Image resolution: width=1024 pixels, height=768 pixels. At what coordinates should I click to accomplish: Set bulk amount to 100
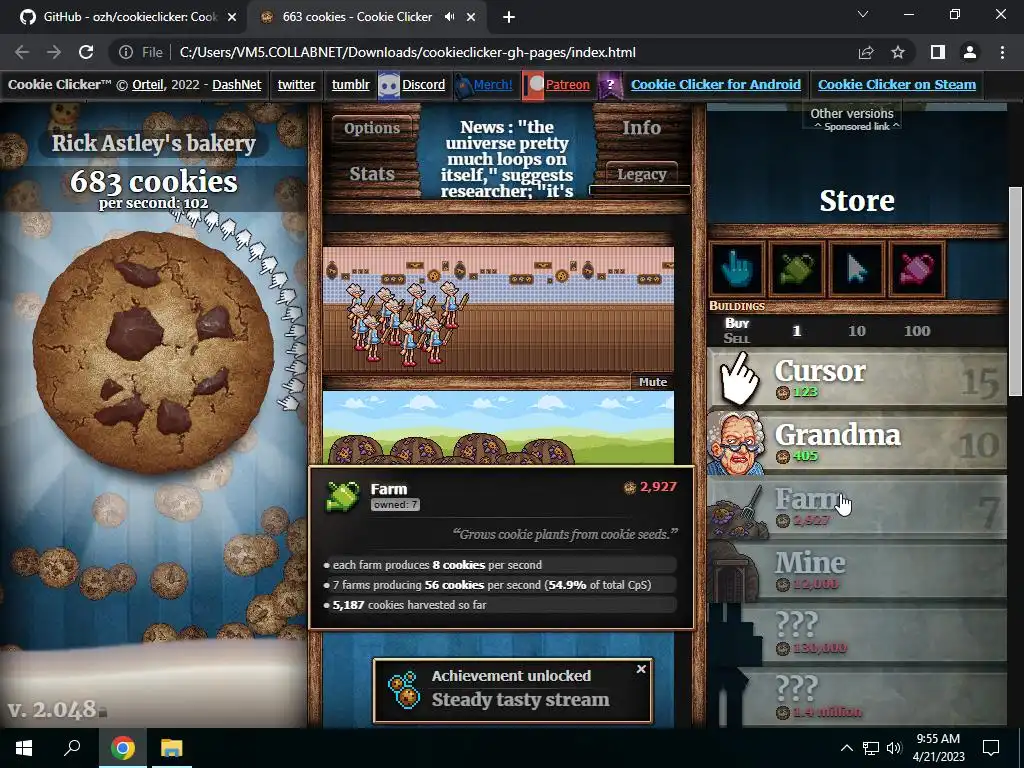[917, 331]
